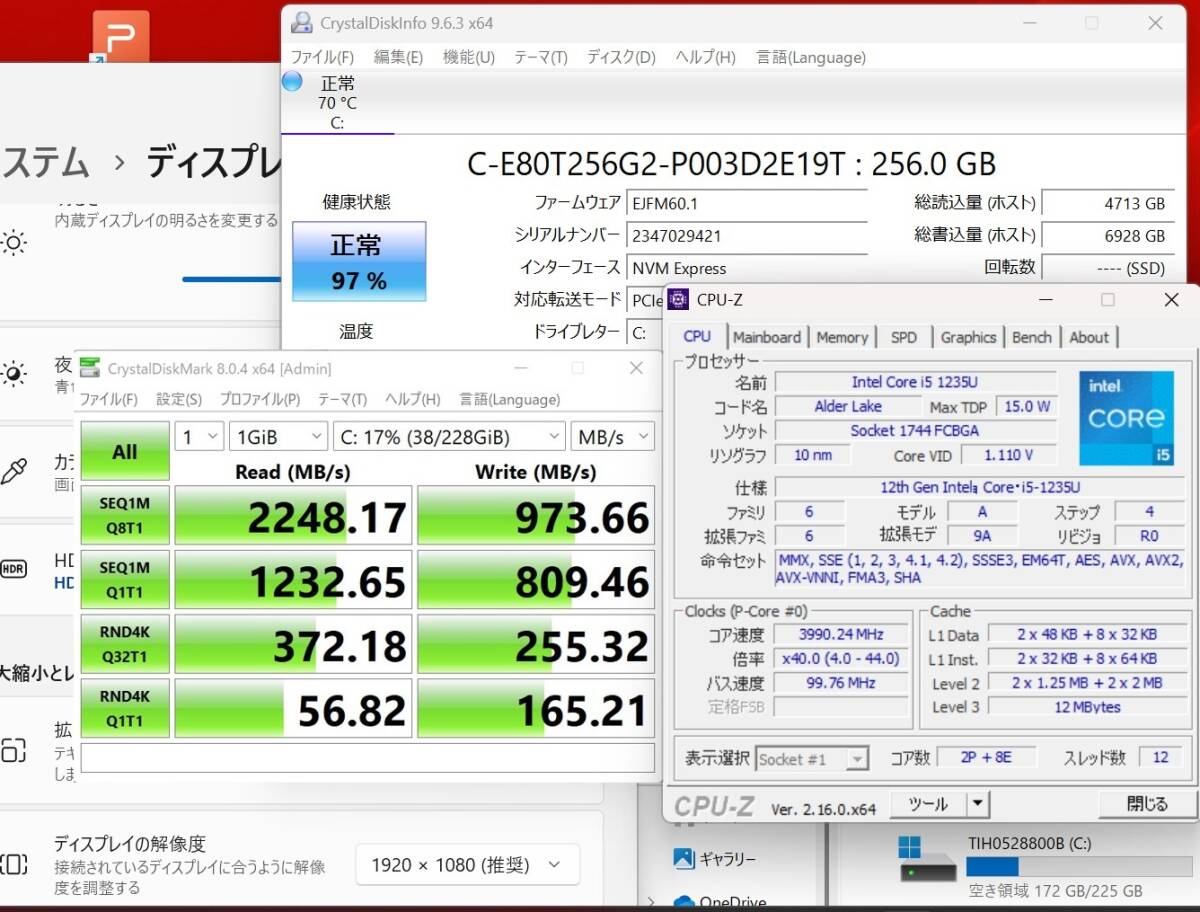The width and height of the screenshot is (1200, 912).
Task: Click the Intel Core i5 logo
Action: click(1126, 418)
